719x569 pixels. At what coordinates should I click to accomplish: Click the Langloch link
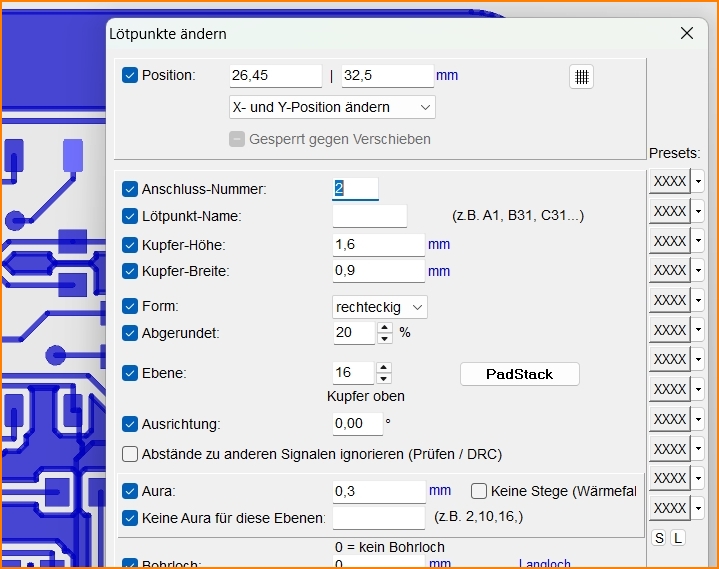tap(544, 565)
